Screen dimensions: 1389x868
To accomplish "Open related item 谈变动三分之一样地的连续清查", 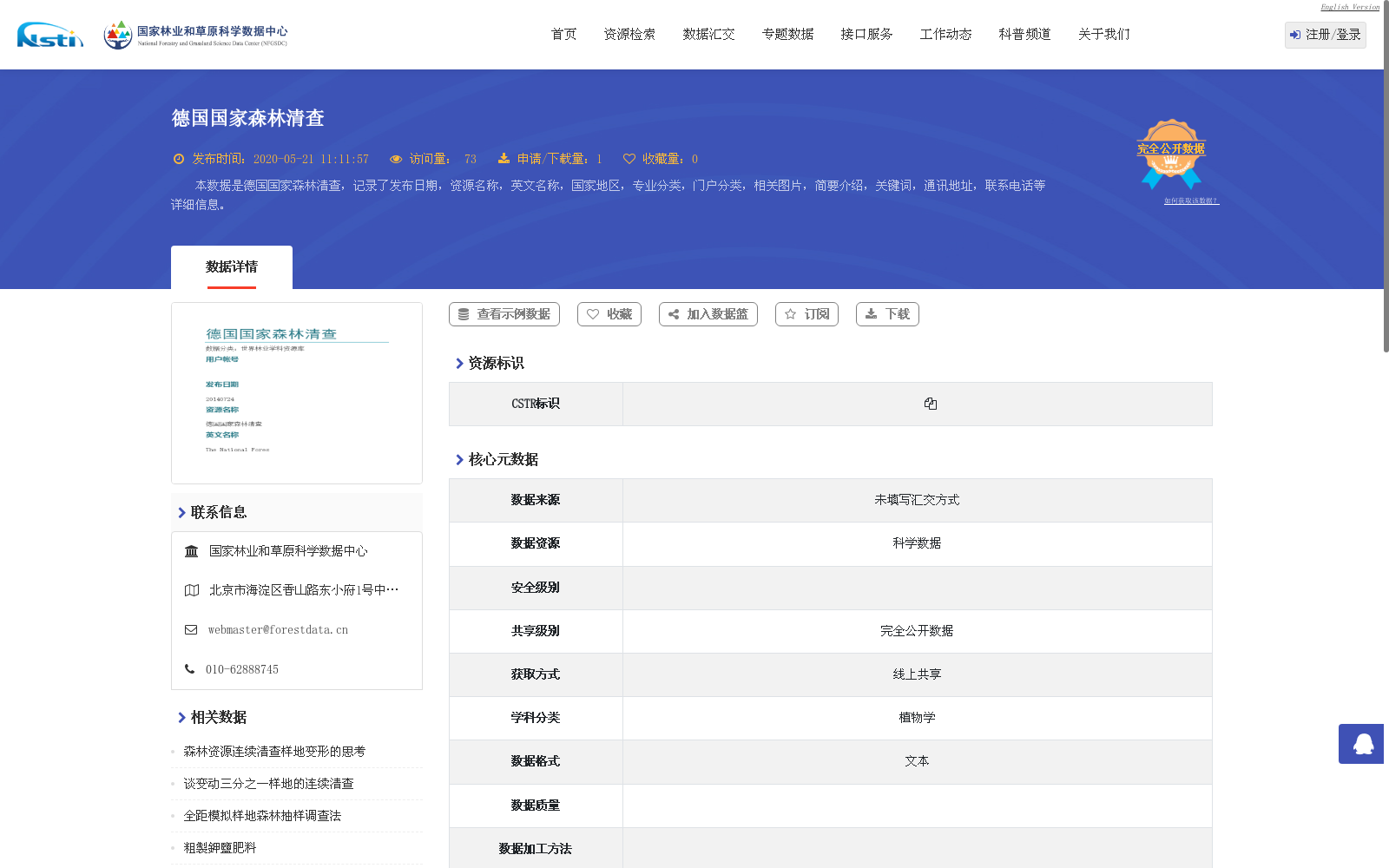I will point(268,784).
